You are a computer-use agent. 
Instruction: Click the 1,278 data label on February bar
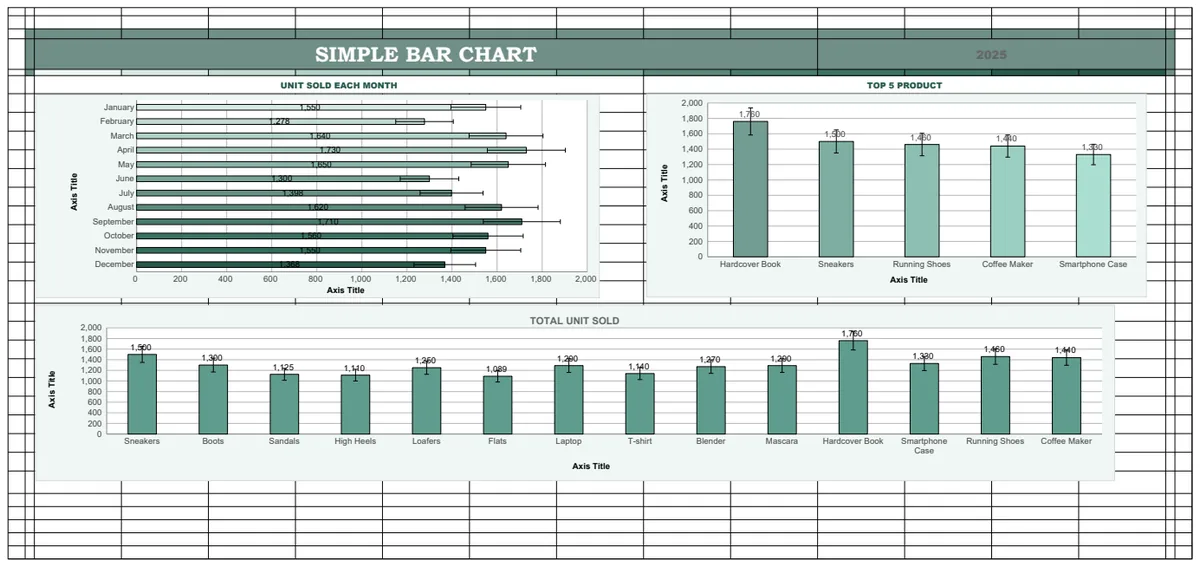coord(279,121)
